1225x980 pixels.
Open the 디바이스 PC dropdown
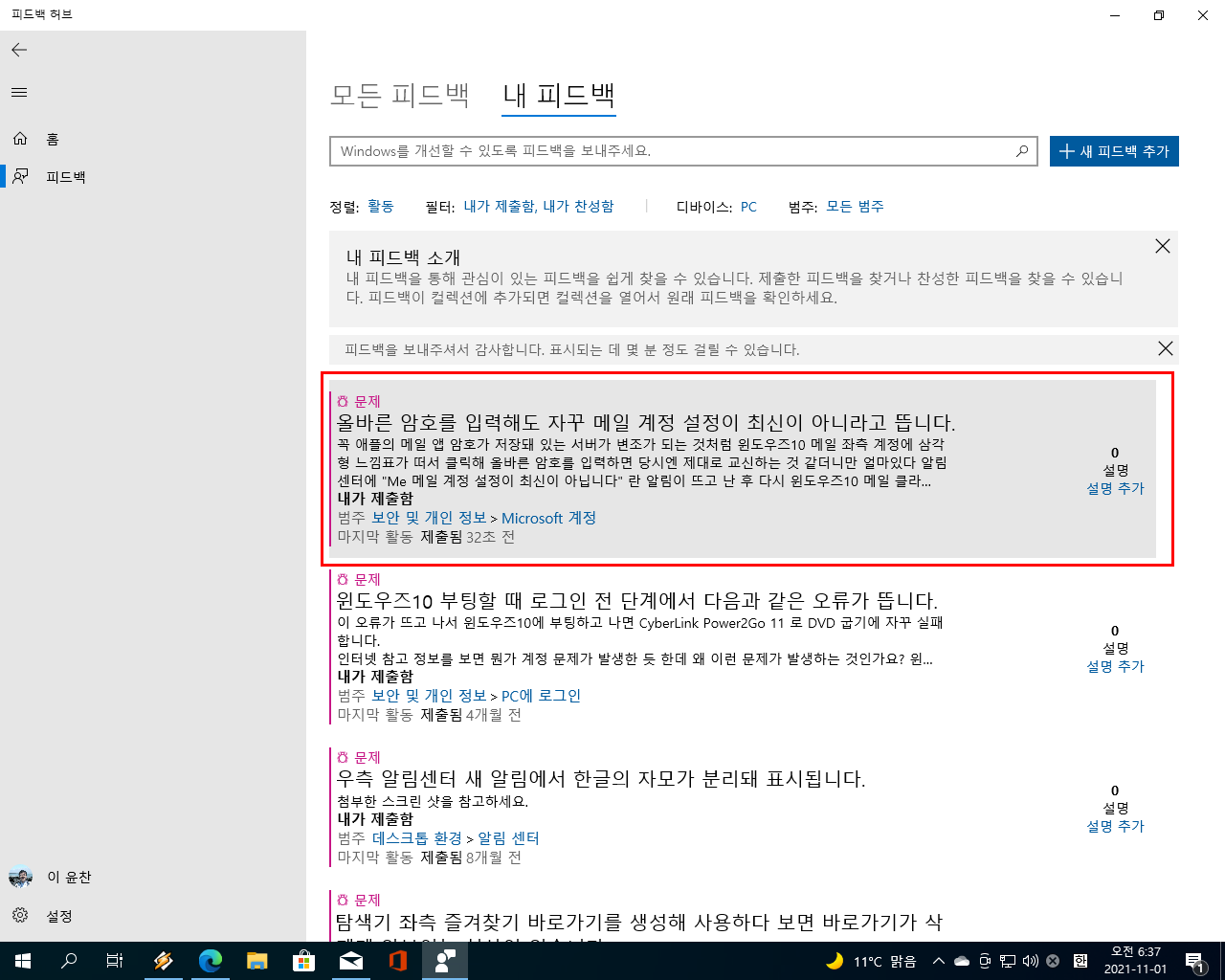click(748, 207)
